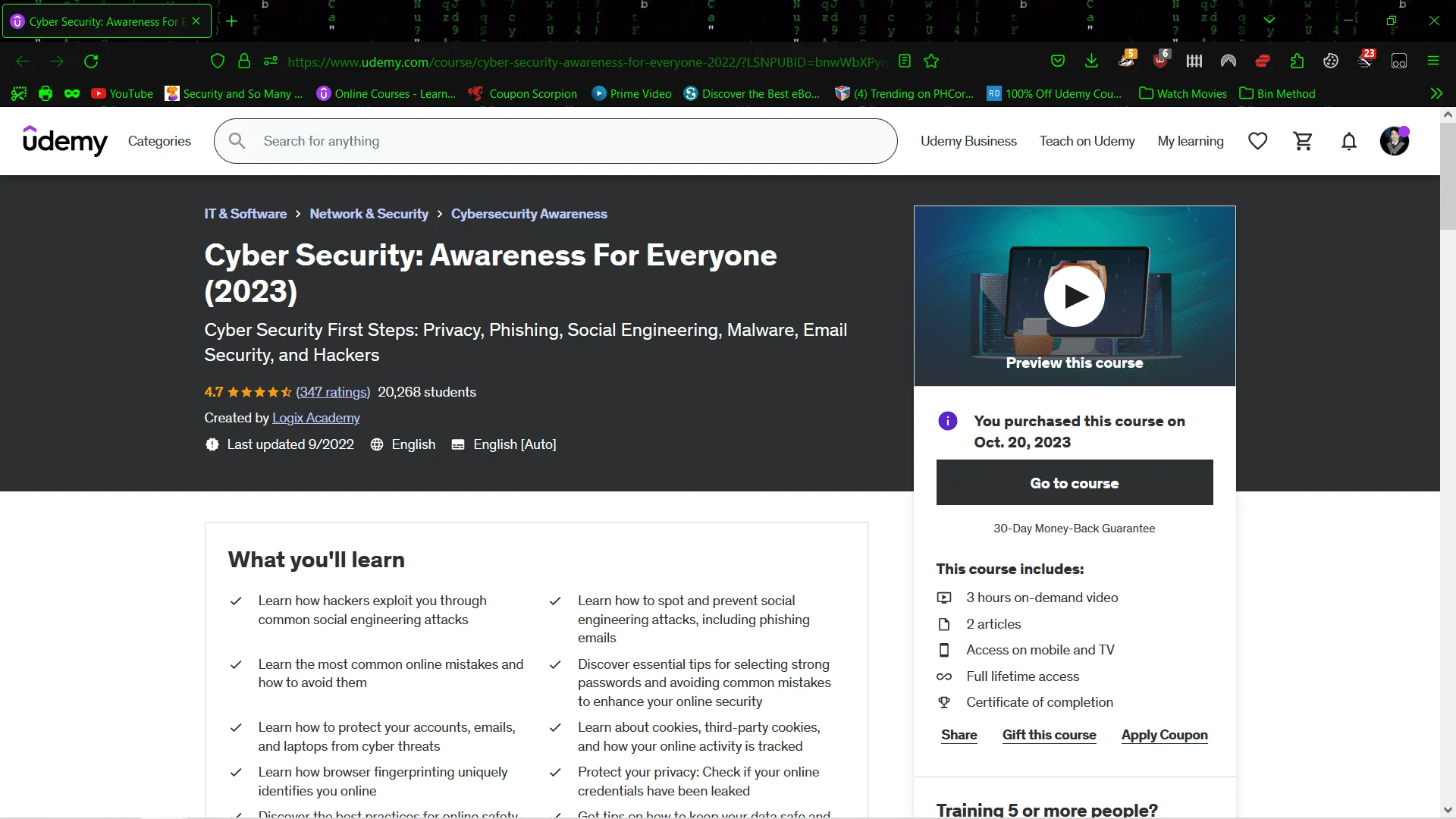Image resolution: width=1456 pixels, height=819 pixels.
Task: Go back to the previous page
Action: click(x=23, y=61)
